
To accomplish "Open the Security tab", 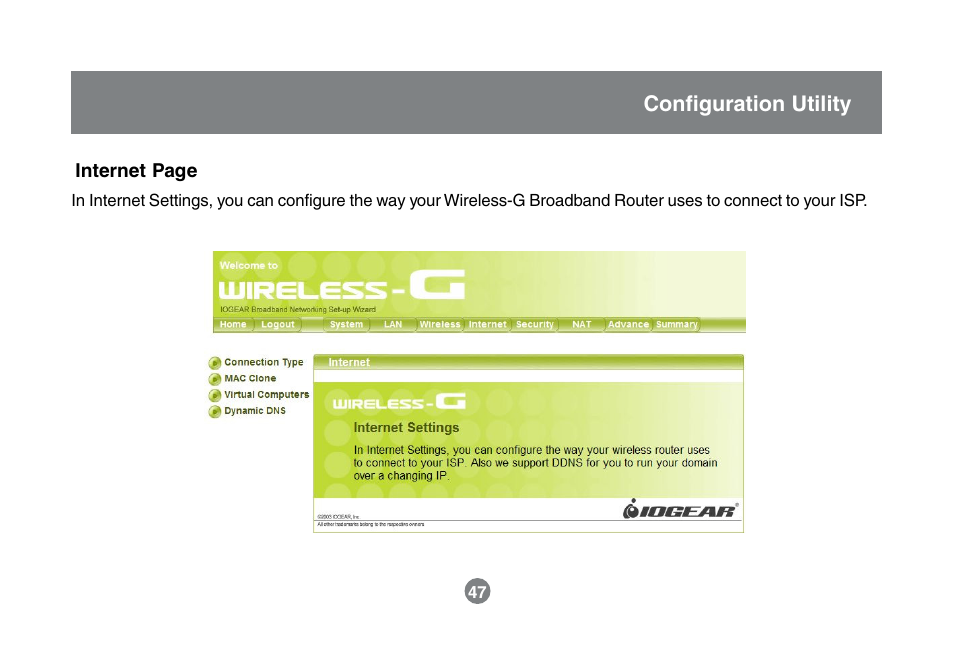I will 535,324.
